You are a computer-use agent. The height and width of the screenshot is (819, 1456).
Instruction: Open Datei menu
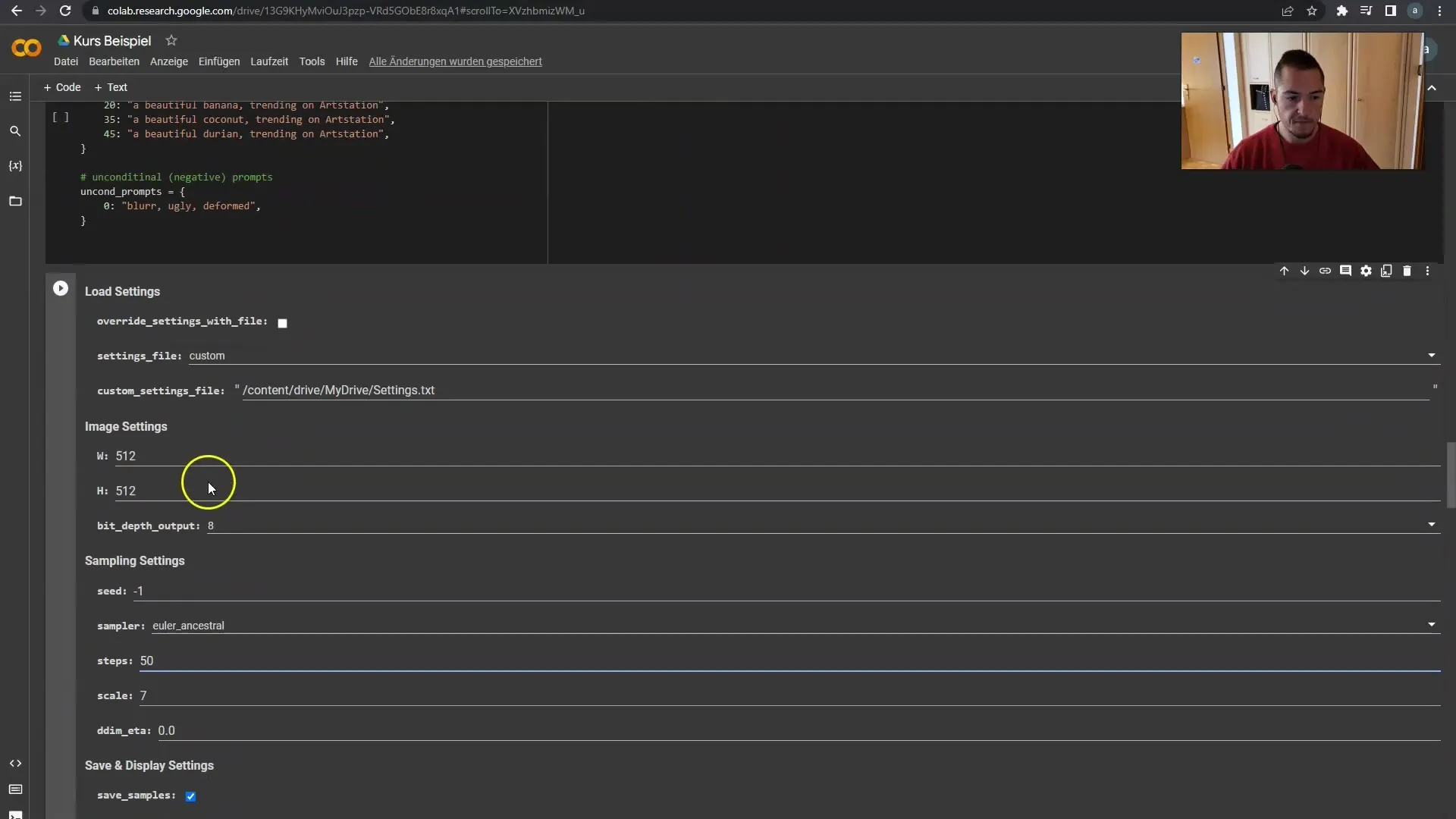(66, 61)
